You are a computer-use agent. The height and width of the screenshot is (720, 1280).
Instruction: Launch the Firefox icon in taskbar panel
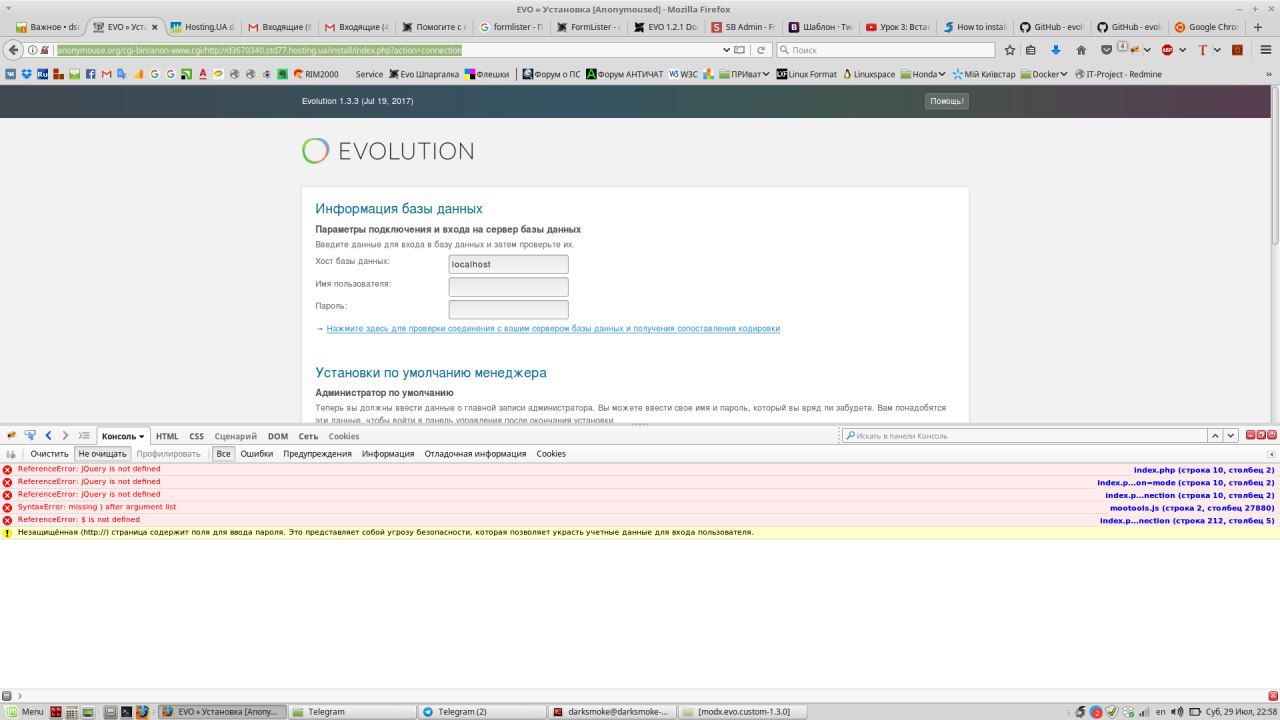tap(143, 712)
